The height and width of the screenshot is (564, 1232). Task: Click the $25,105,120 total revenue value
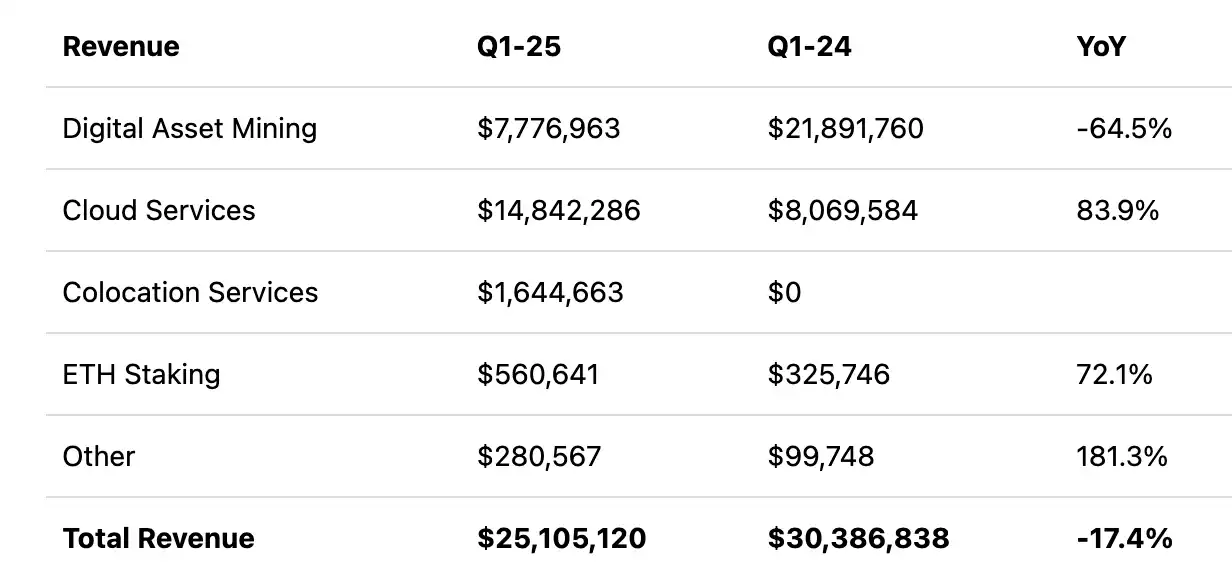(562, 539)
